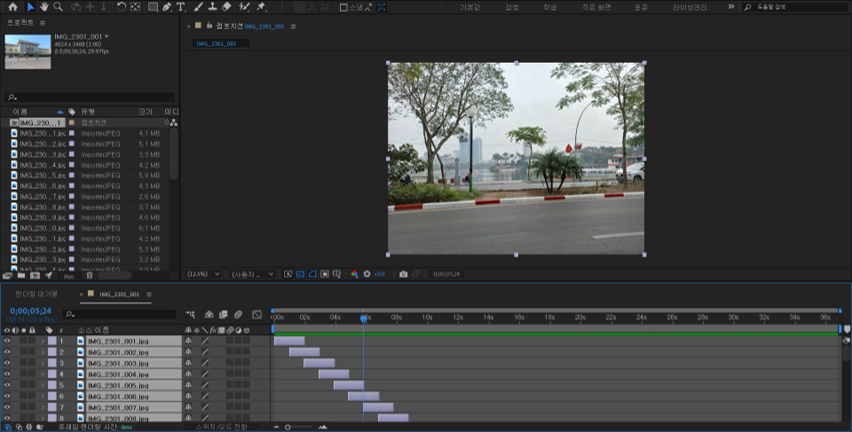852x432 pixels.
Task: Hide layer IMG_2301_007.jpg with eye icon
Action: (7, 408)
